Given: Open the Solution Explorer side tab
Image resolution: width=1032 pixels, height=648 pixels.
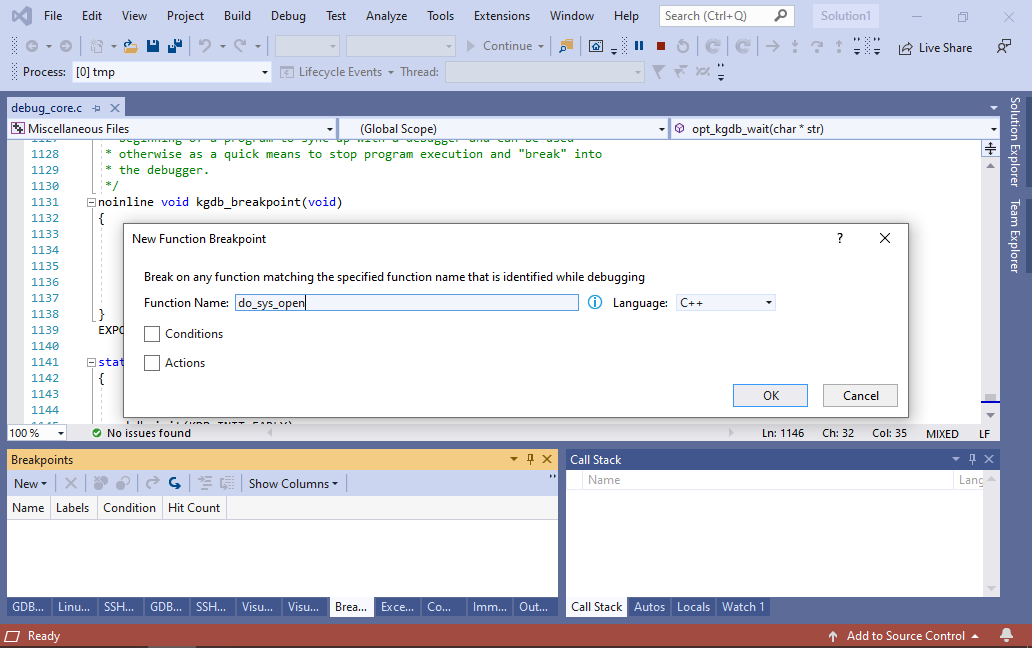Looking at the screenshot, I should (1015, 141).
